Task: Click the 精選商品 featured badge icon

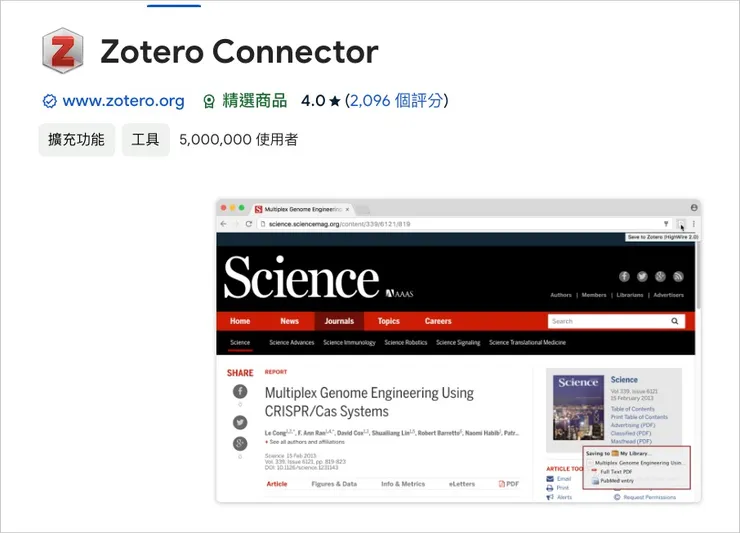Action: pos(209,101)
